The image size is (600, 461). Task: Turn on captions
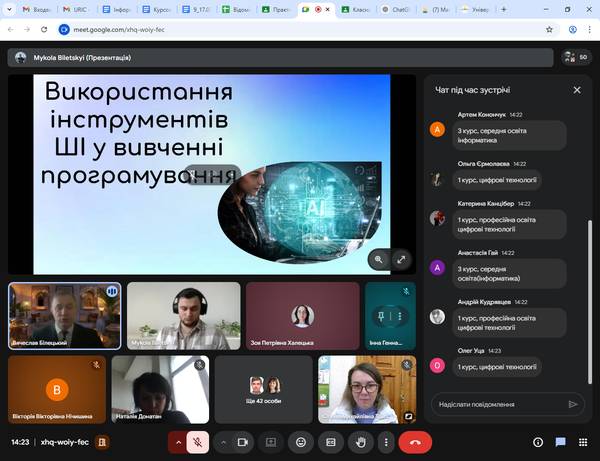pos(331,441)
